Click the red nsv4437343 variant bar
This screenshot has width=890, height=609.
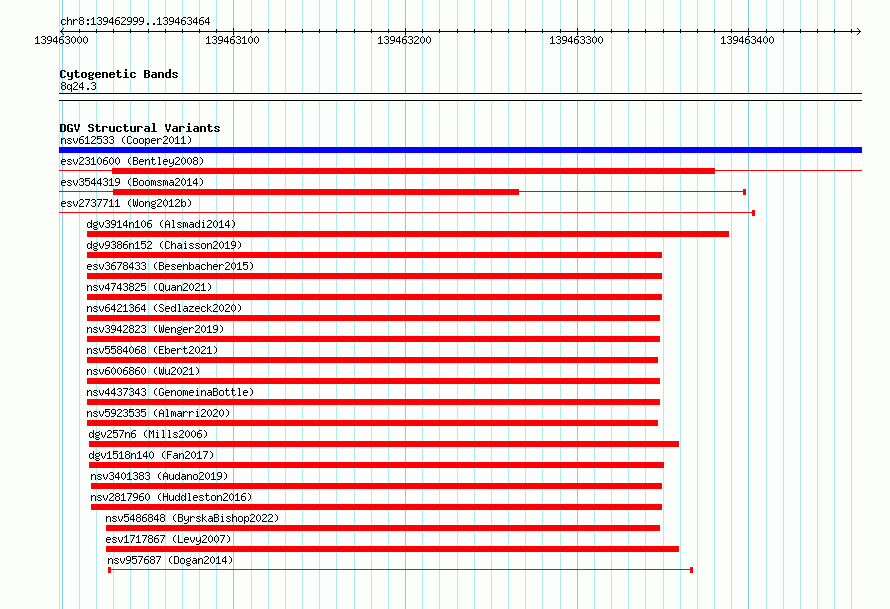(x=373, y=402)
